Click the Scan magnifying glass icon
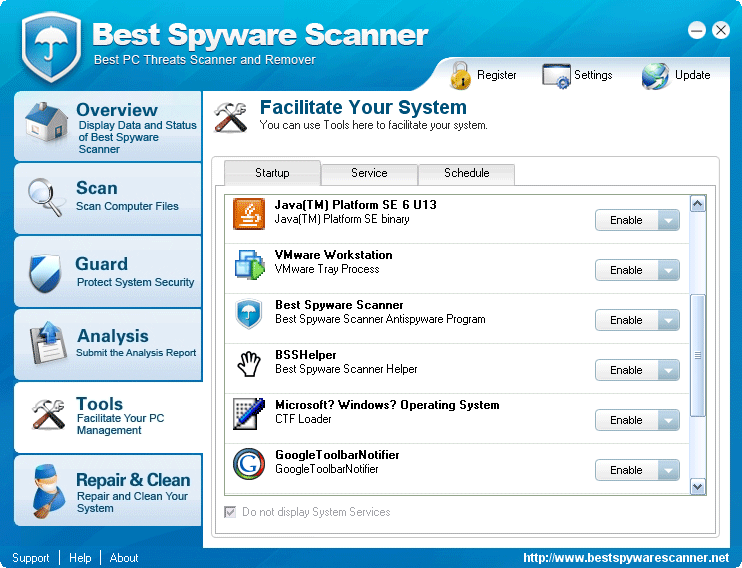The width and height of the screenshot is (742, 568). click(x=45, y=197)
